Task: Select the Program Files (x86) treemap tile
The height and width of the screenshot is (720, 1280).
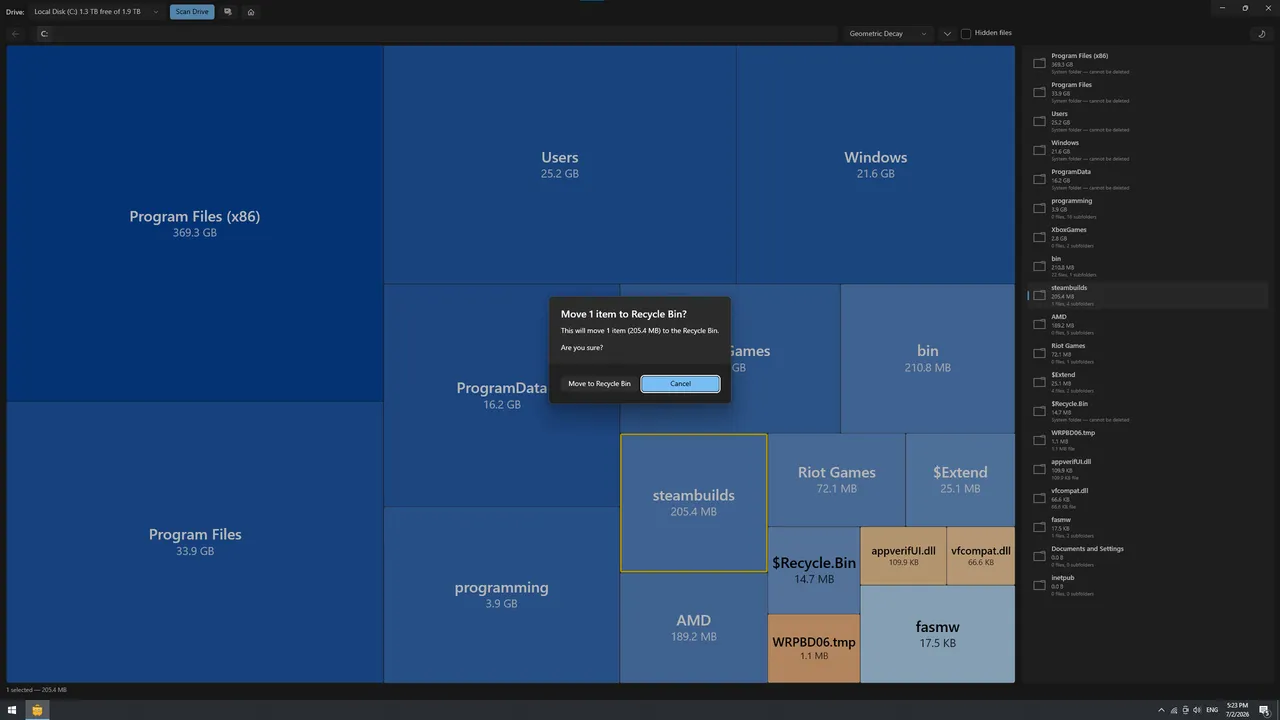Action: [195, 224]
